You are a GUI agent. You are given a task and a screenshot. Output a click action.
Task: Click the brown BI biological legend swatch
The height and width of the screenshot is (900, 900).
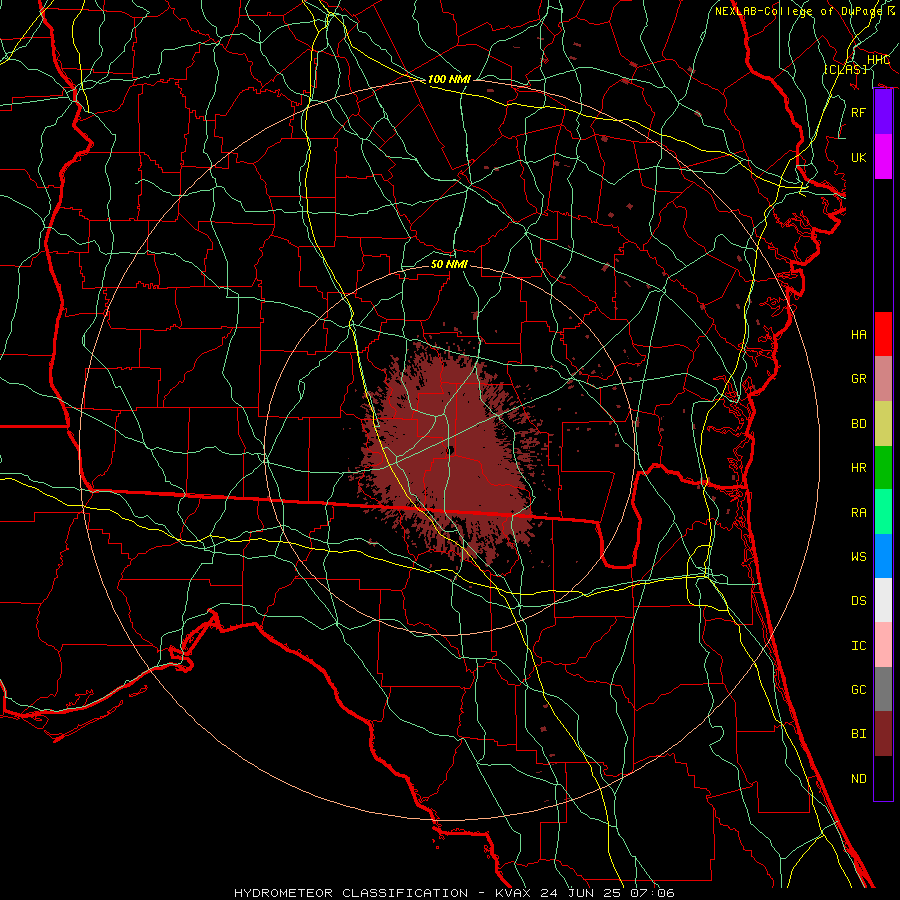pos(883,734)
